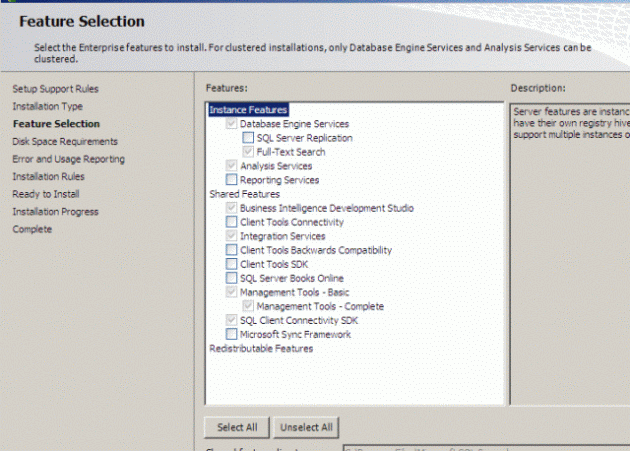Click the Installation Progress step

click(55, 212)
